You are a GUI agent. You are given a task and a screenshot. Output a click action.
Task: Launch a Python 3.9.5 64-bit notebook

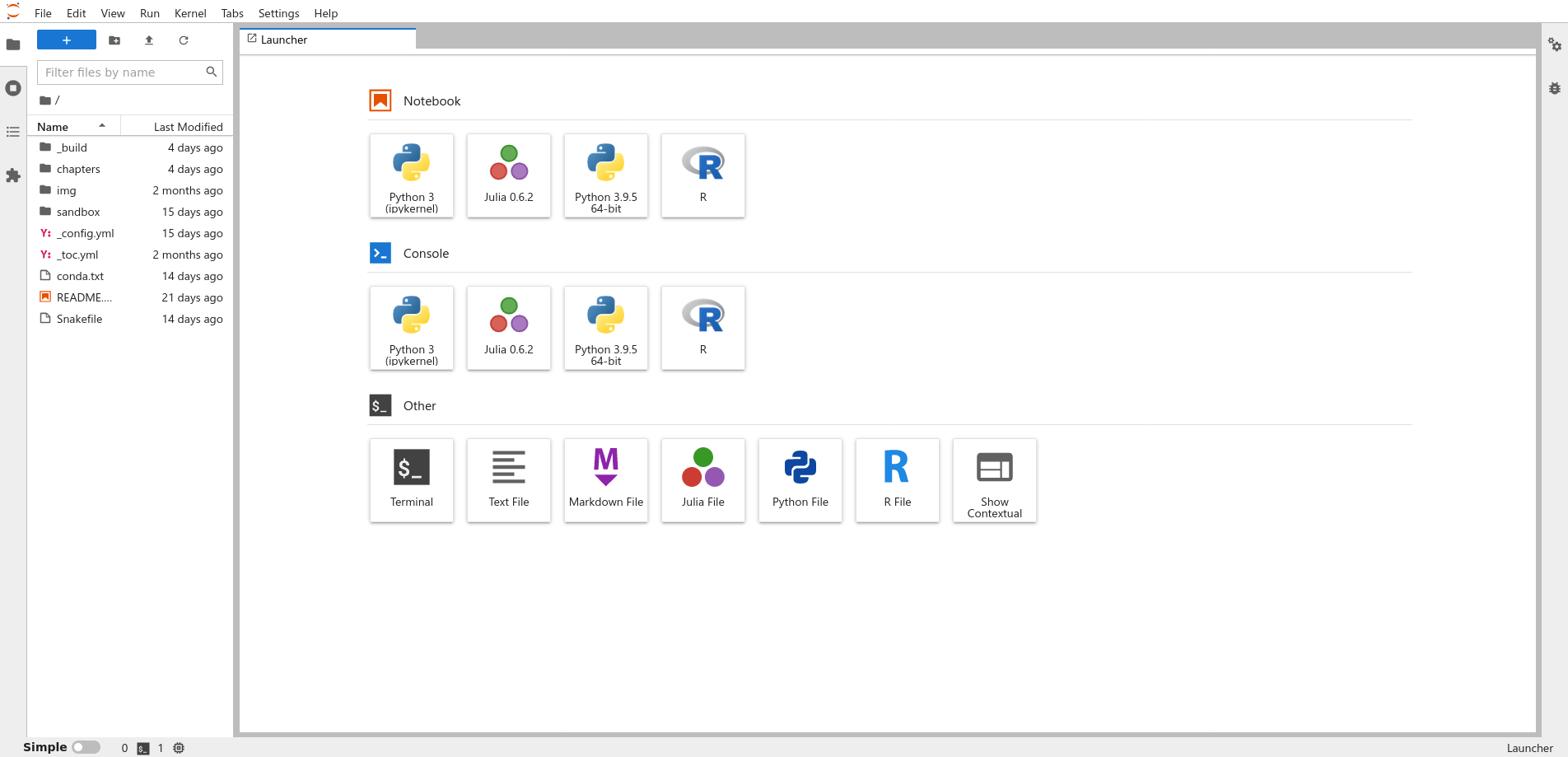[606, 175]
